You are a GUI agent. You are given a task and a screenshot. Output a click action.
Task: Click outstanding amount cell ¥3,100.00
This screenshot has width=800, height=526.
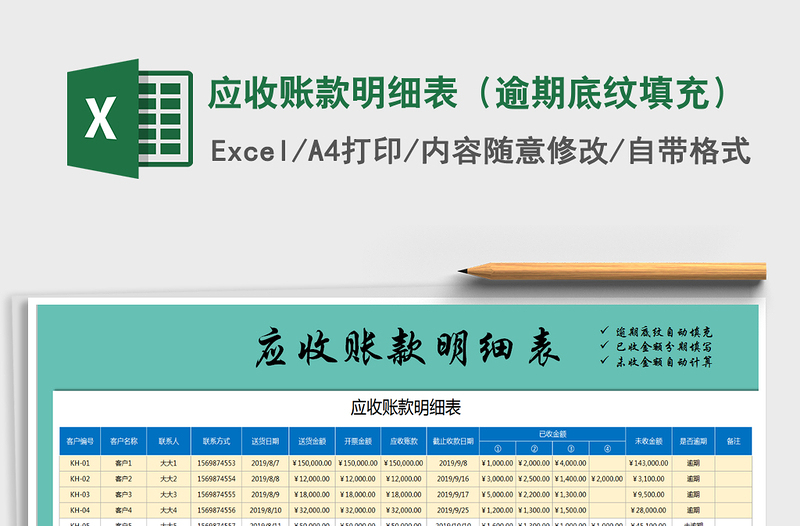[x=649, y=479]
